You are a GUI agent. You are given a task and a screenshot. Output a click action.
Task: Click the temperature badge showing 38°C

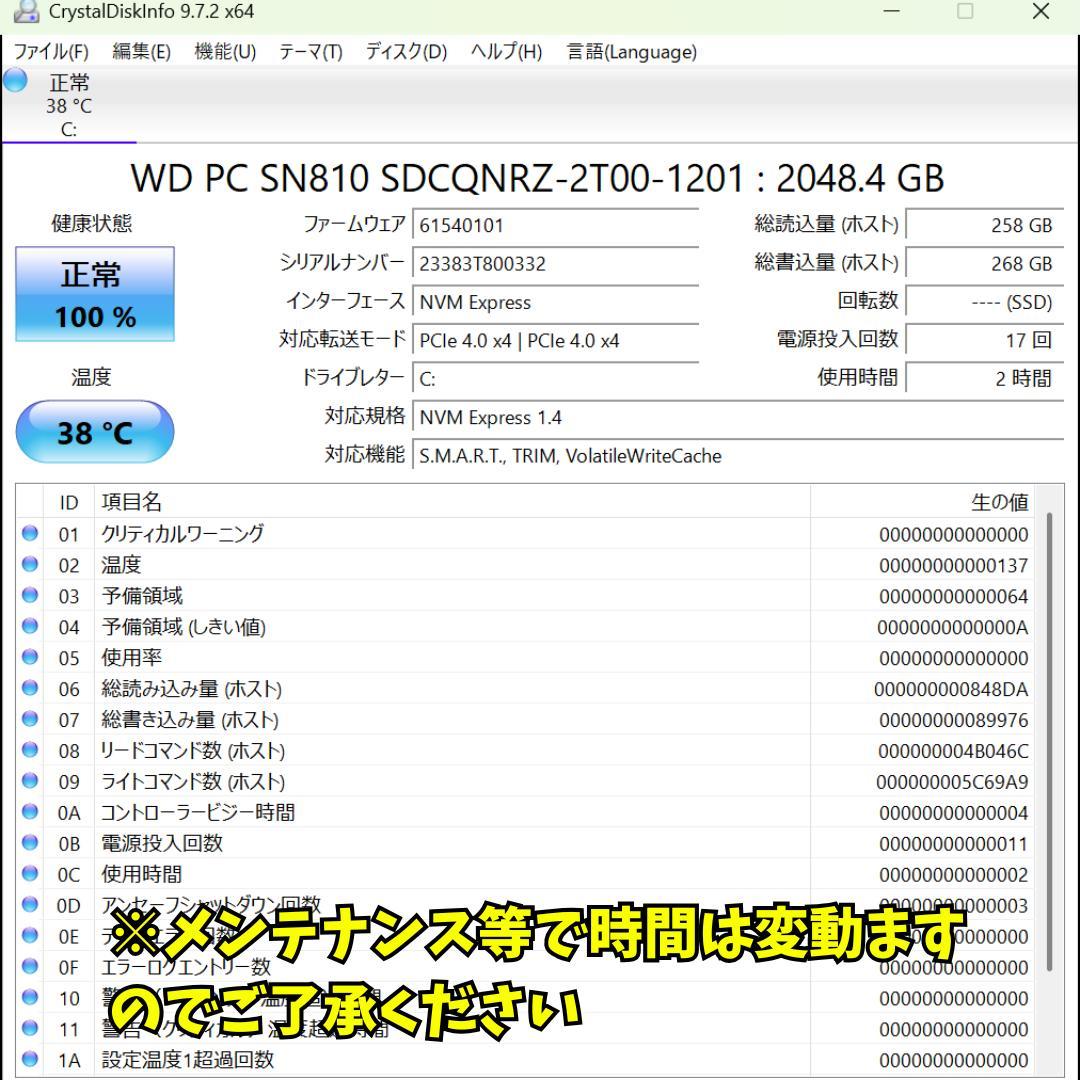pos(94,431)
